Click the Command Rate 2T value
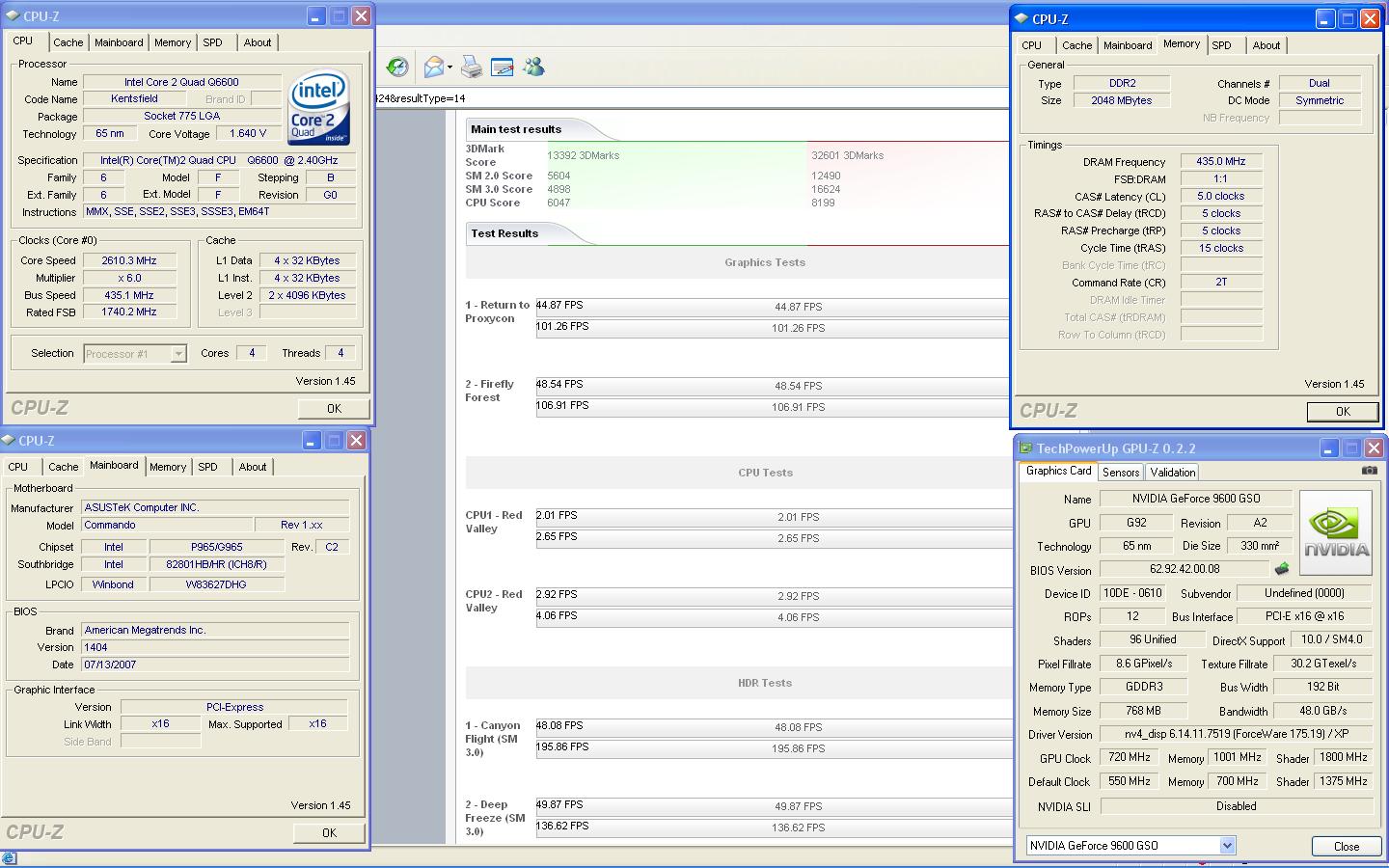1389x868 pixels. pyautogui.click(x=1221, y=283)
